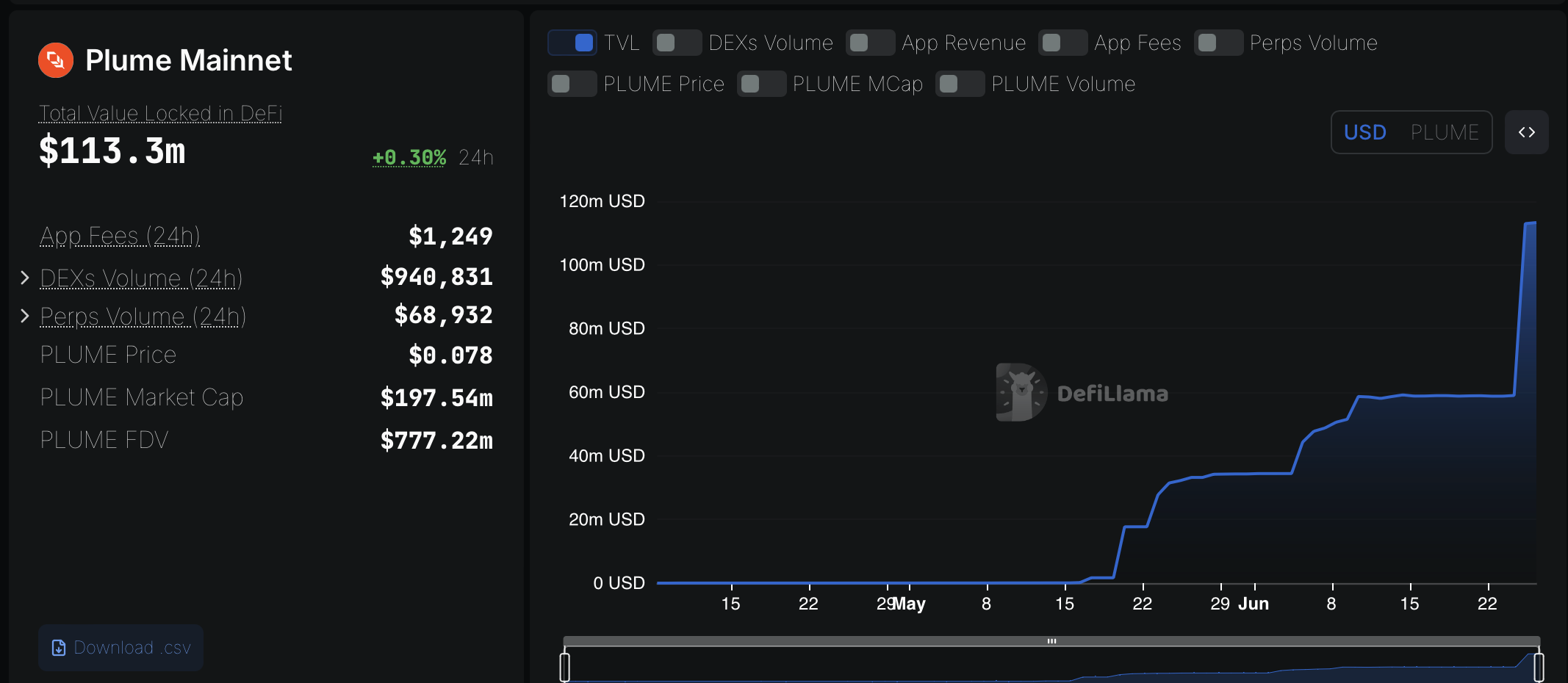Expand the Perps Volume (24h) row
1568x683 pixels.
tap(25, 316)
